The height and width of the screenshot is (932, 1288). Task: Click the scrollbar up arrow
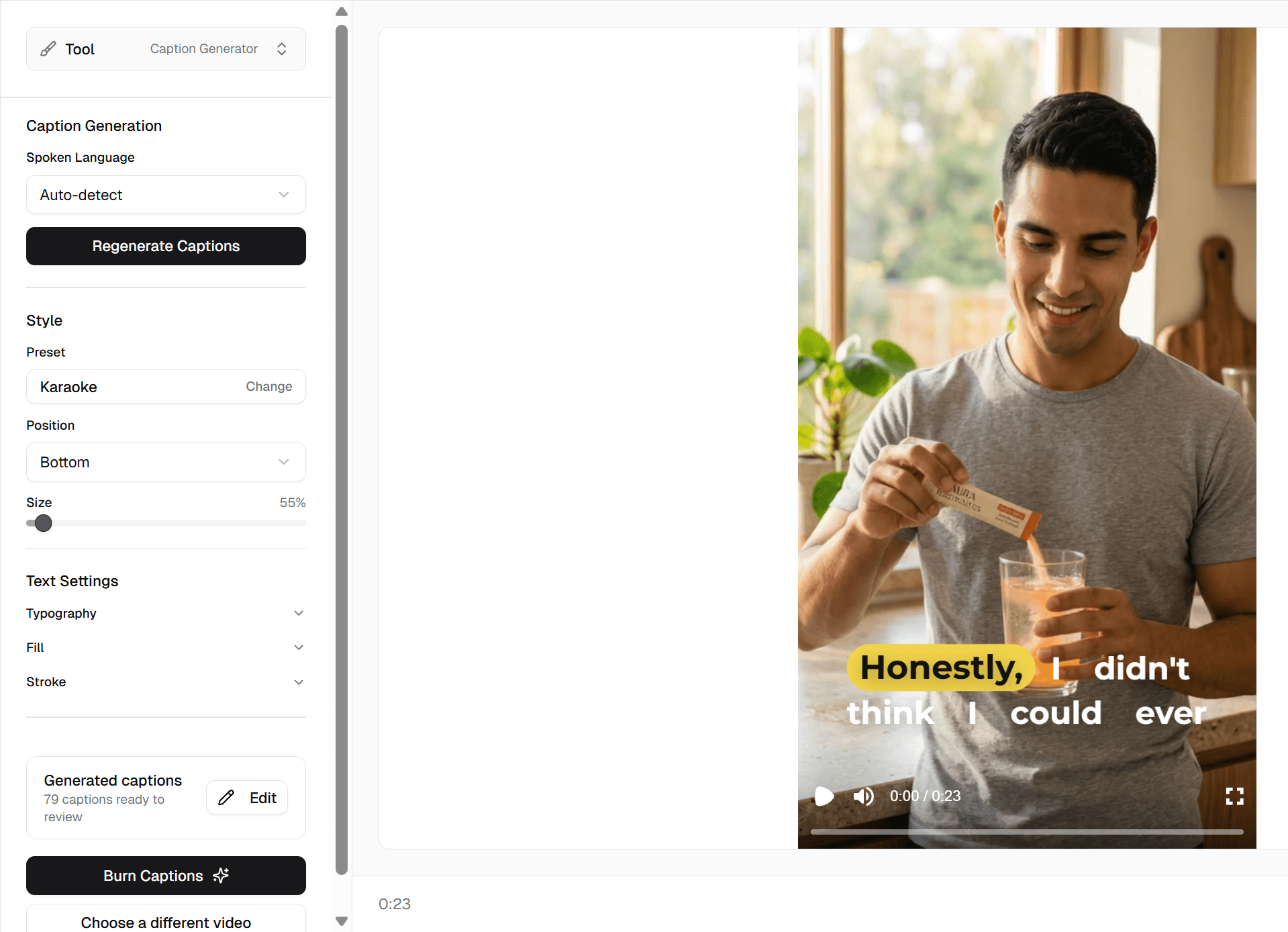pyautogui.click(x=342, y=11)
